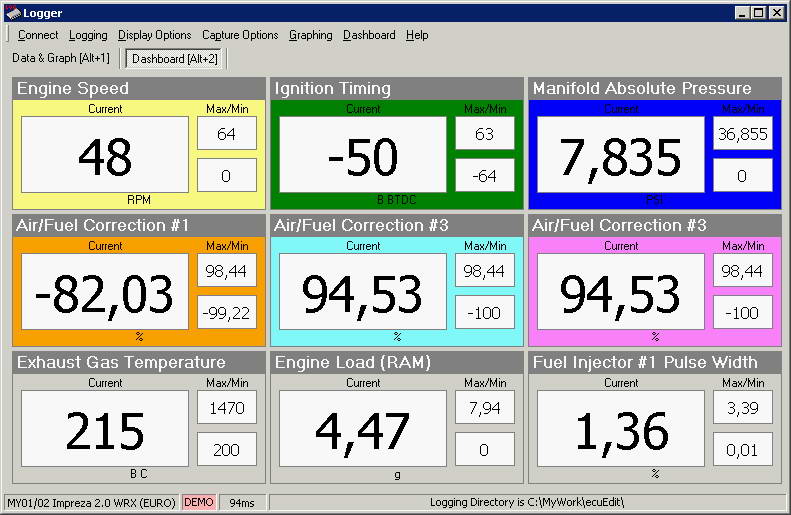The image size is (791, 515).
Task: Maximize the Logger window
Action: [x=759, y=13]
